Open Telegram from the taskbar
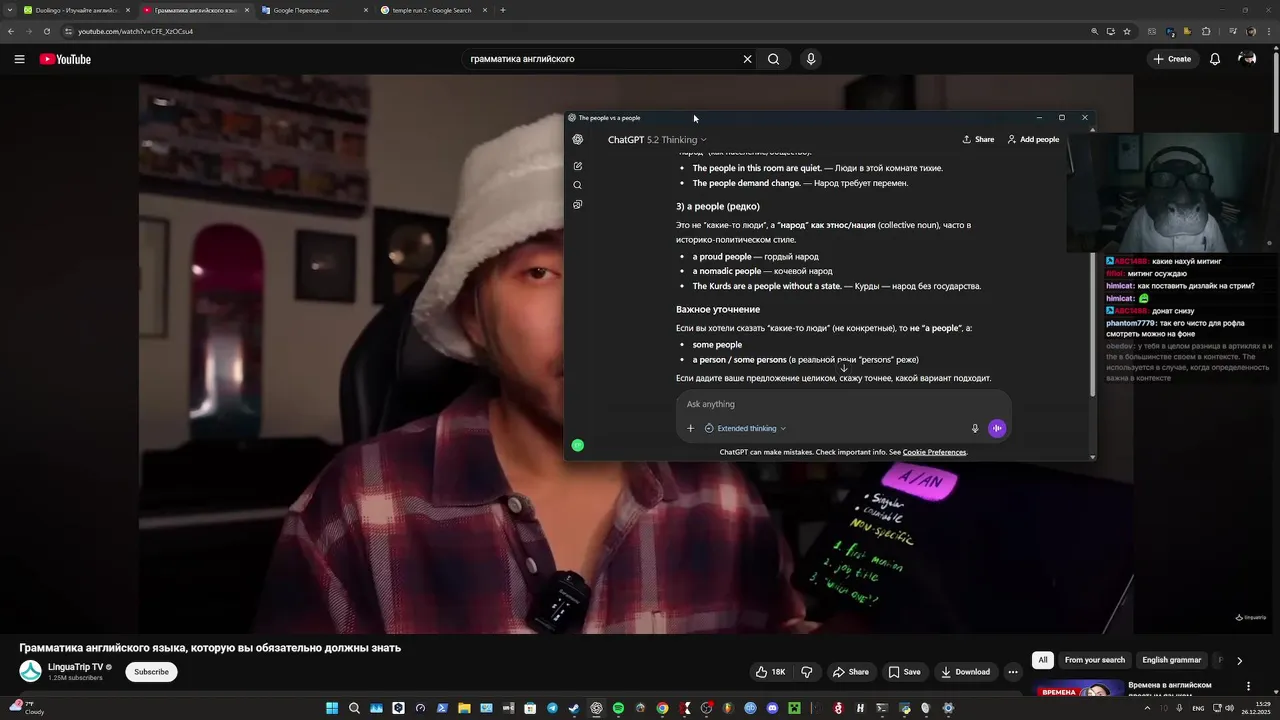 click(x=552, y=709)
